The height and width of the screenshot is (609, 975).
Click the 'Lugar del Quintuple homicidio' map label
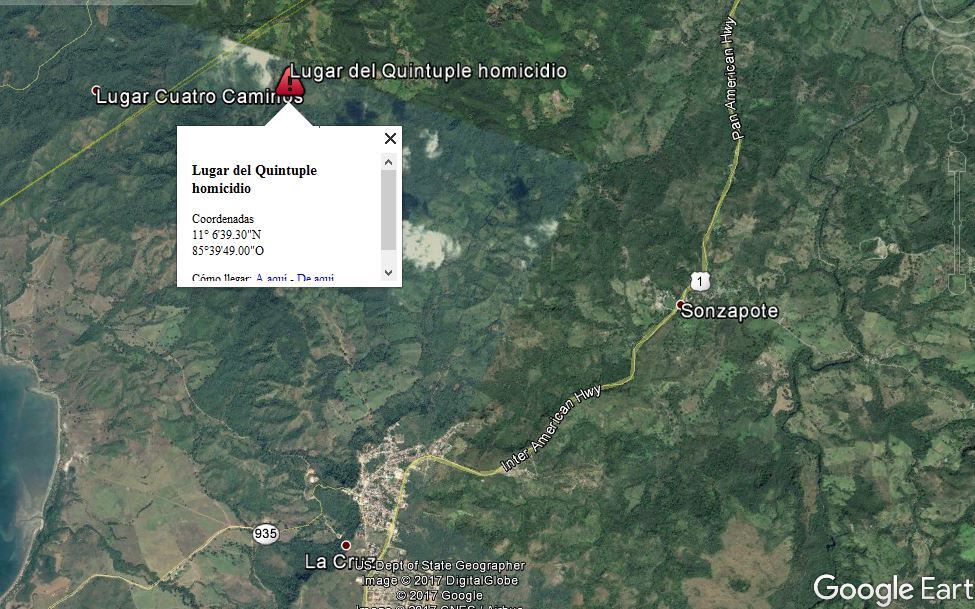coord(428,71)
